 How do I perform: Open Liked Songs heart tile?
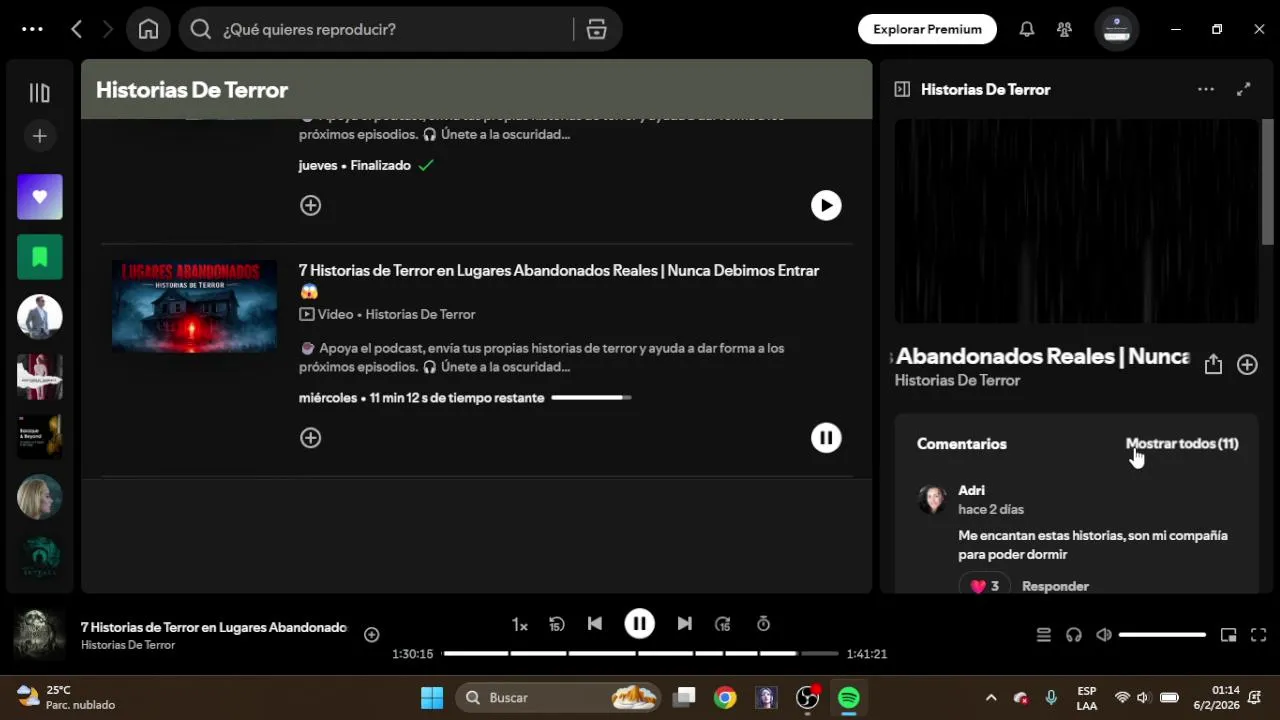40,197
